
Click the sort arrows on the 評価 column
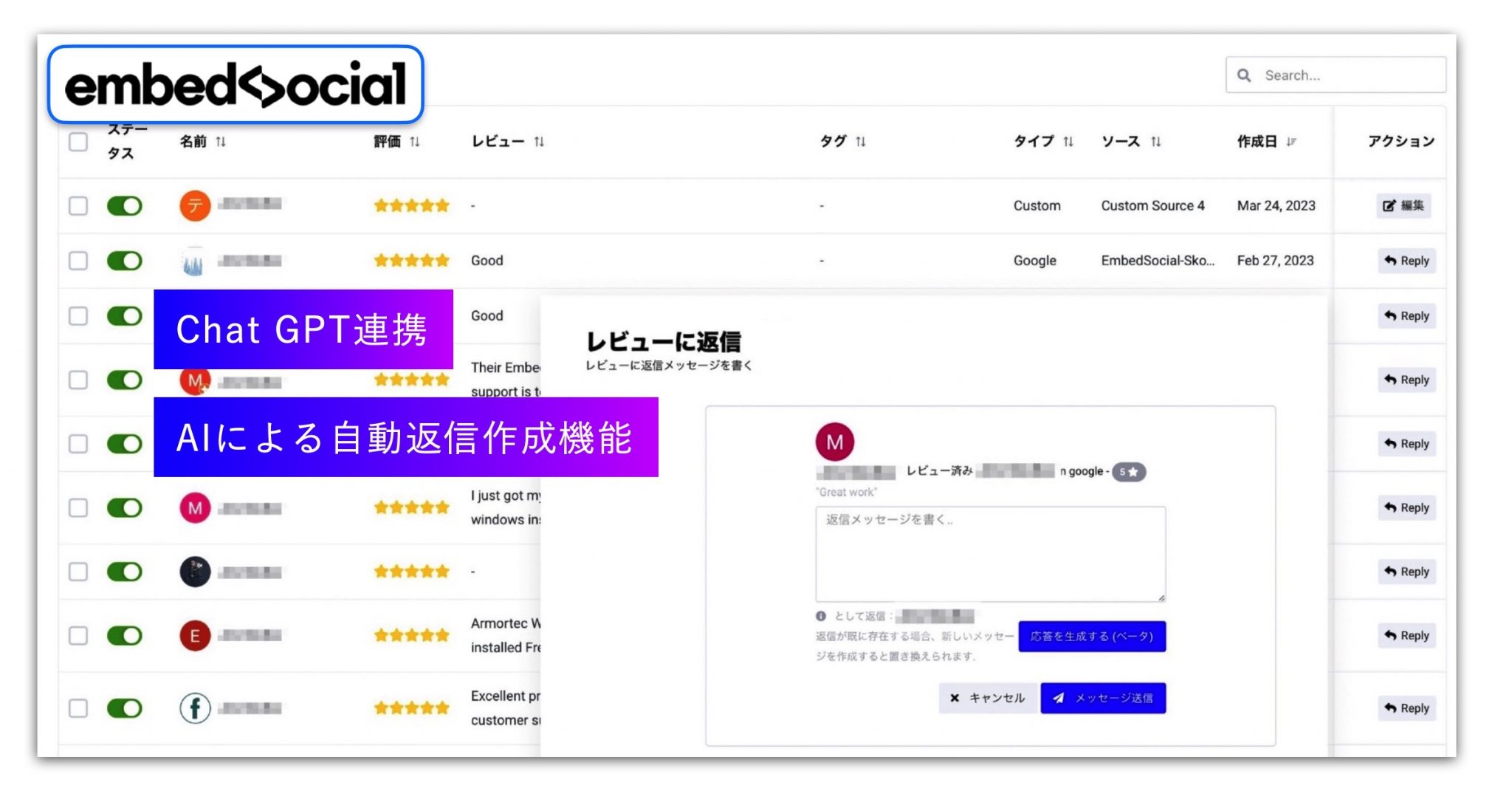click(x=413, y=142)
